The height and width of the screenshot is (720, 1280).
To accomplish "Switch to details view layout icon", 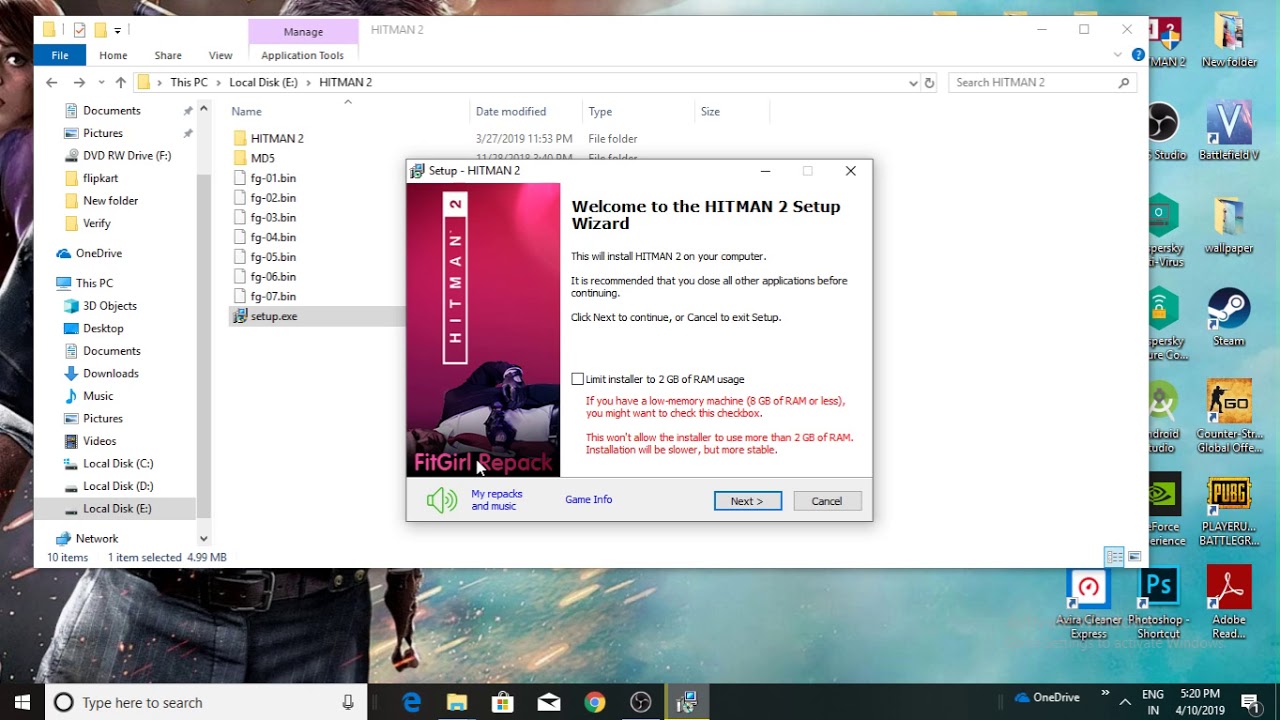I will coord(1115,557).
